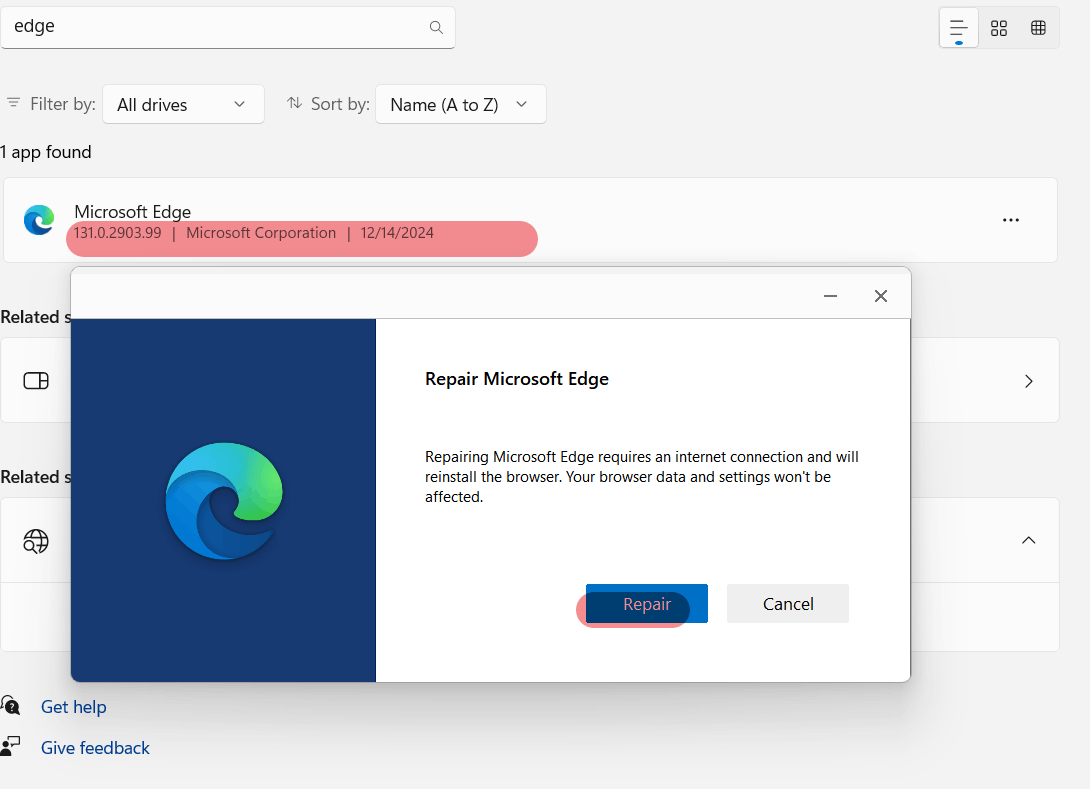Switch to table view layout
This screenshot has width=1090, height=789.
pyautogui.click(x=1039, y=28)
